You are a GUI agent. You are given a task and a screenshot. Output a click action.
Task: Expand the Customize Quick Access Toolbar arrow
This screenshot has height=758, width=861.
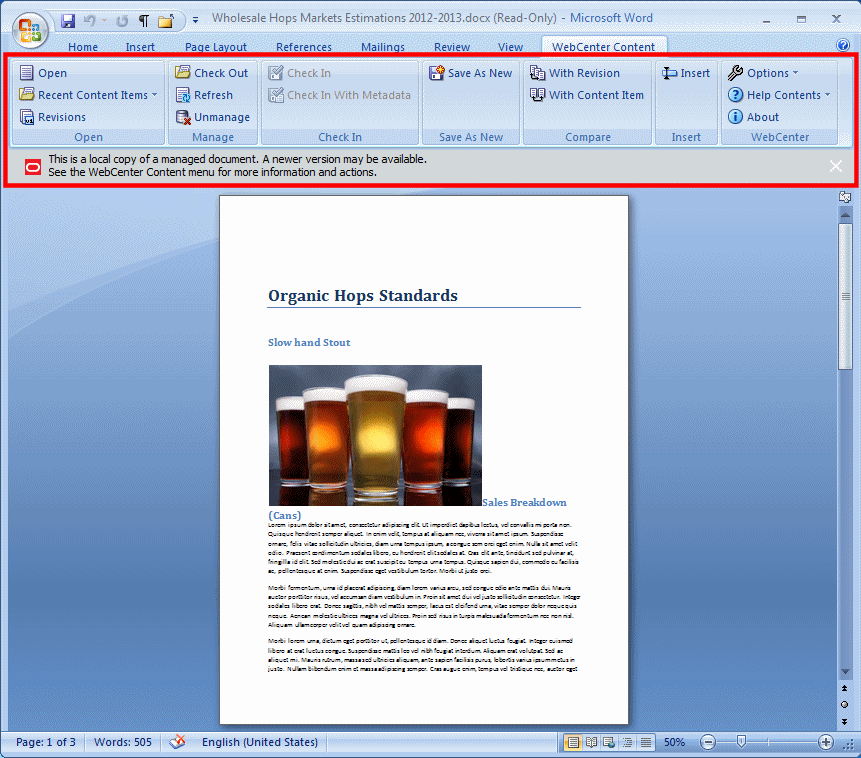point(195,20)
